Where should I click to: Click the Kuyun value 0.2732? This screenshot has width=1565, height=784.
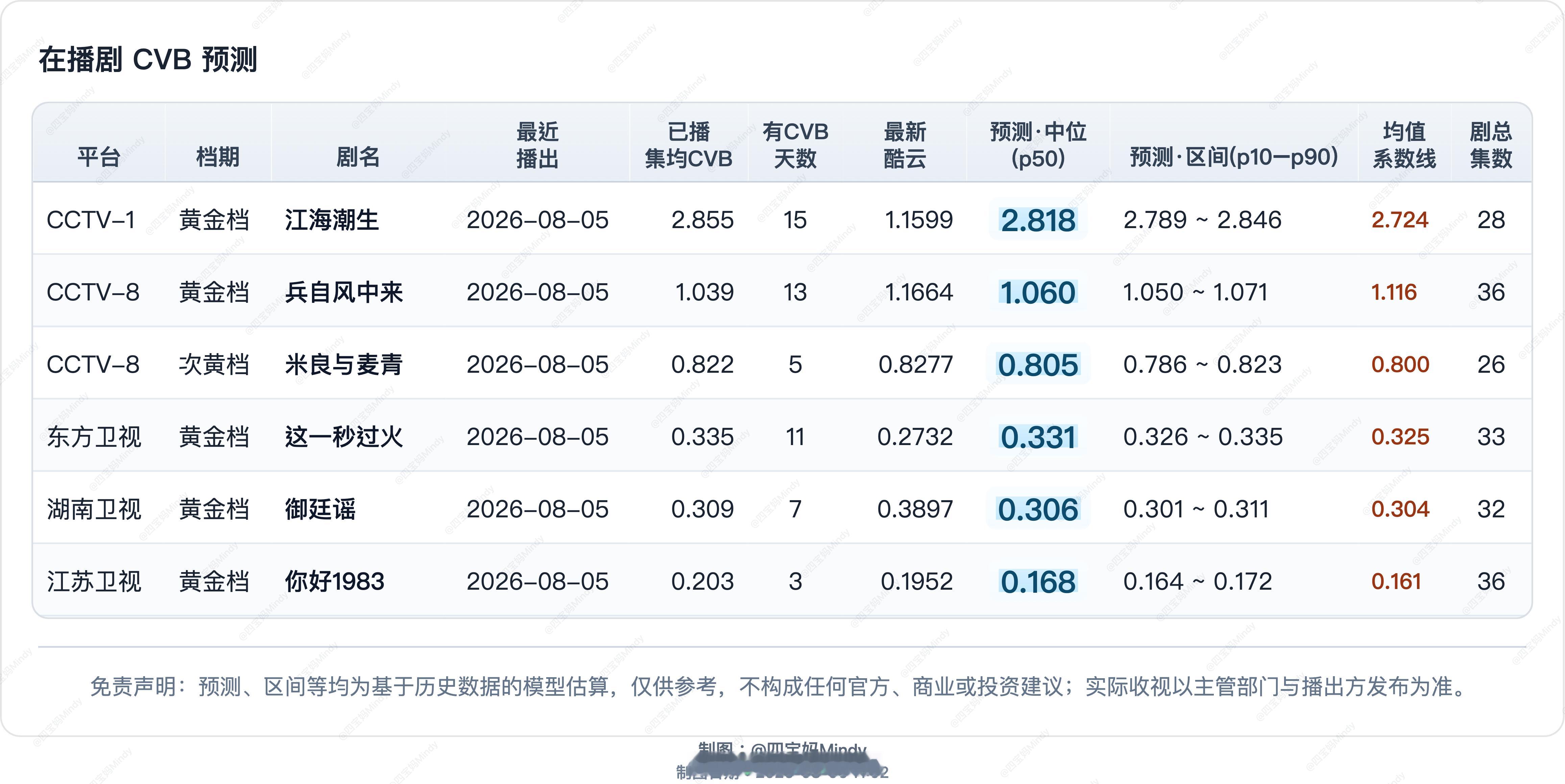click(x=915, y=437)
